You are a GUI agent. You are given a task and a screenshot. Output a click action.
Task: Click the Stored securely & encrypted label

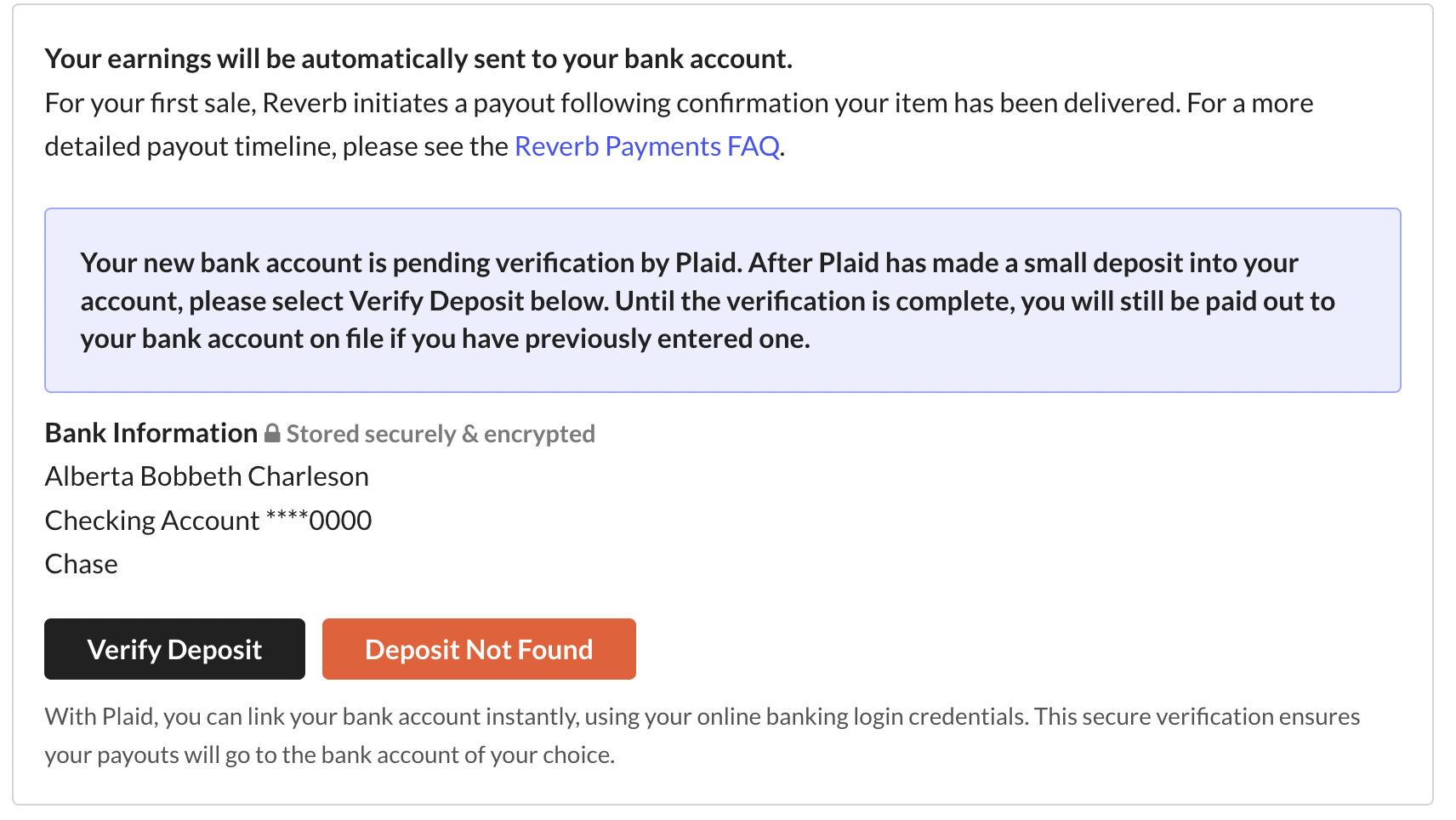click(x=441, y=434)
